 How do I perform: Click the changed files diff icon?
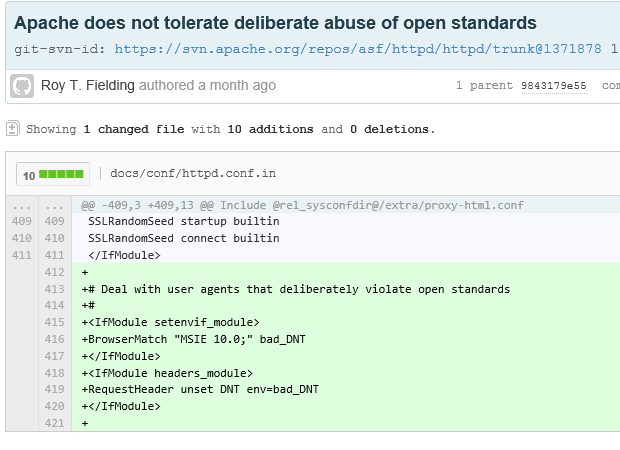[12, 129]
